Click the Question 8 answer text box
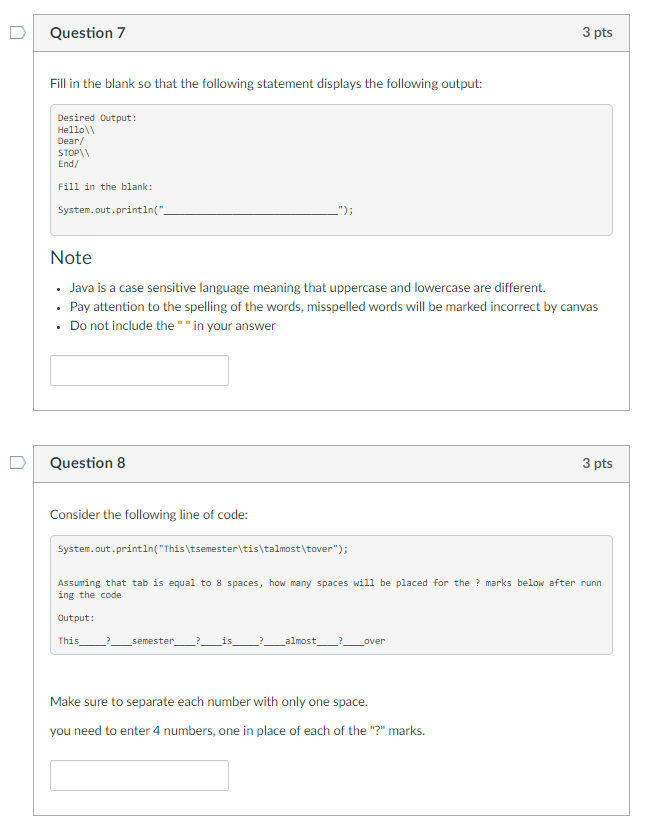654x833 pixels. pos(139,775)
